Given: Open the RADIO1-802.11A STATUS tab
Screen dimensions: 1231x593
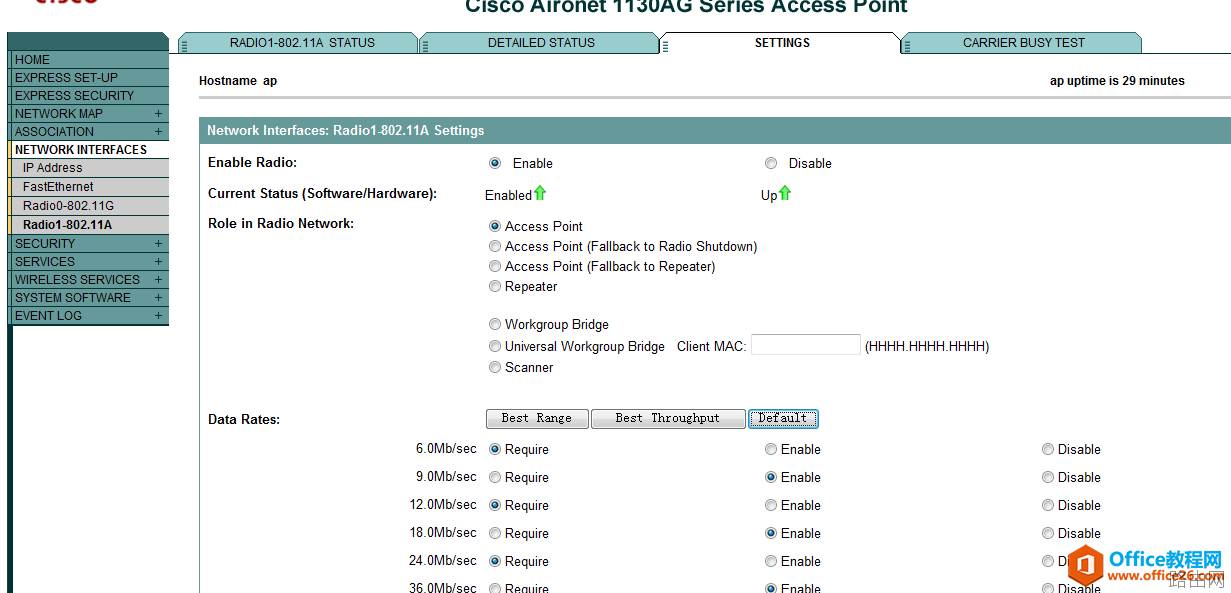Looking at the screenshot, I should point(298,43).
